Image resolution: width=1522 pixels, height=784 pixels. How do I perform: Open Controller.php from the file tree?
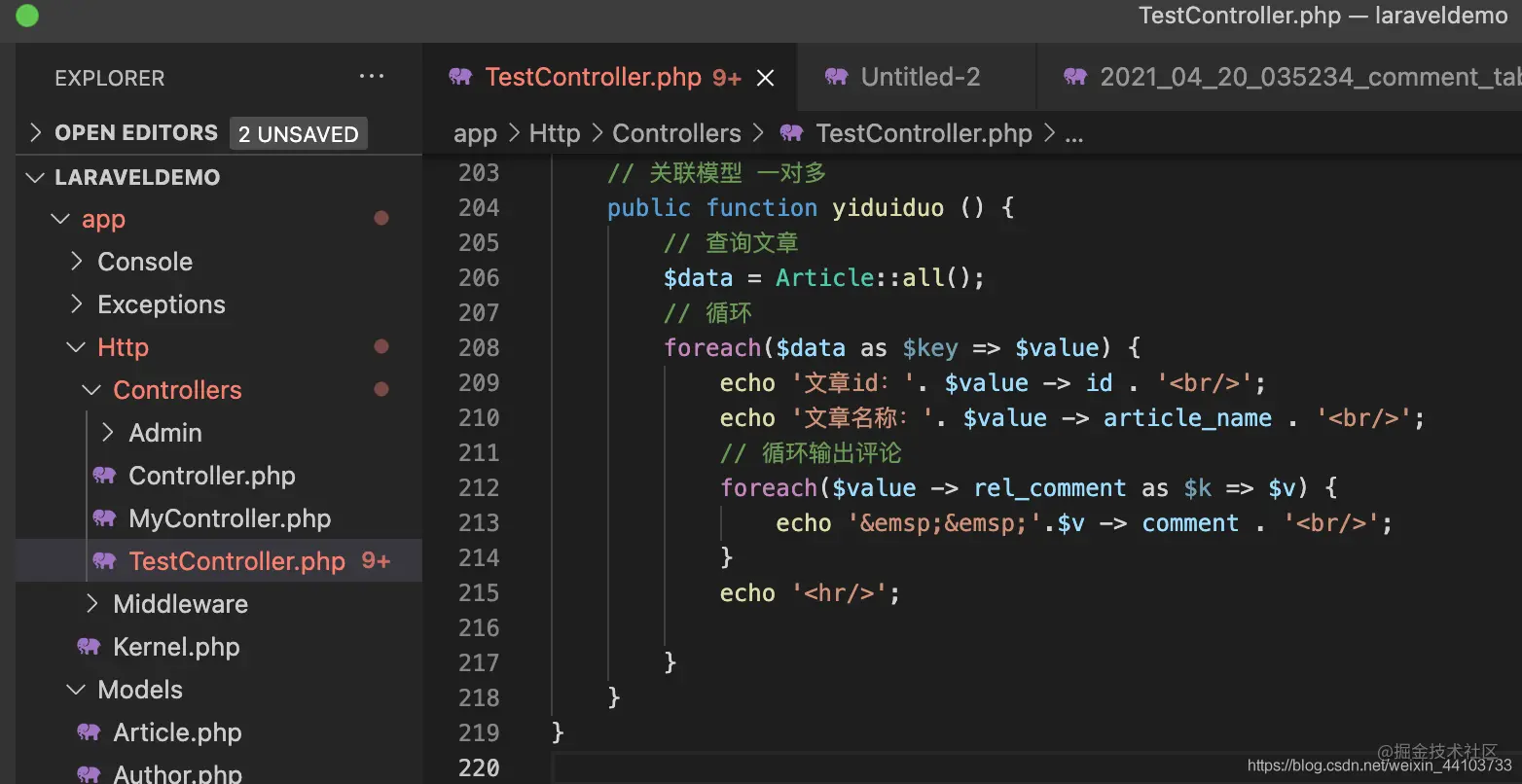point(211,476)
